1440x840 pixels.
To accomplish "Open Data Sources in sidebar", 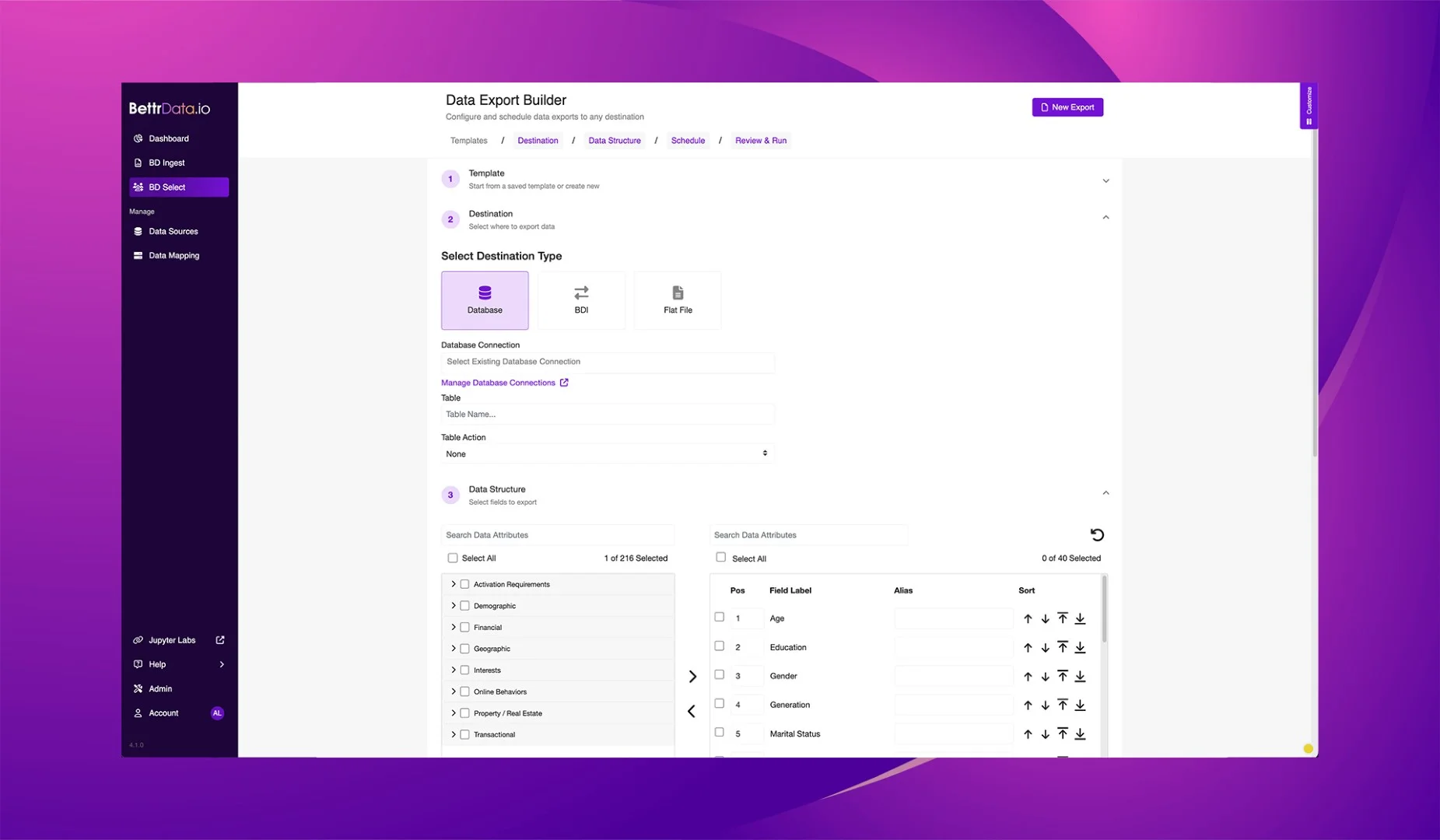I will (173, 232).
